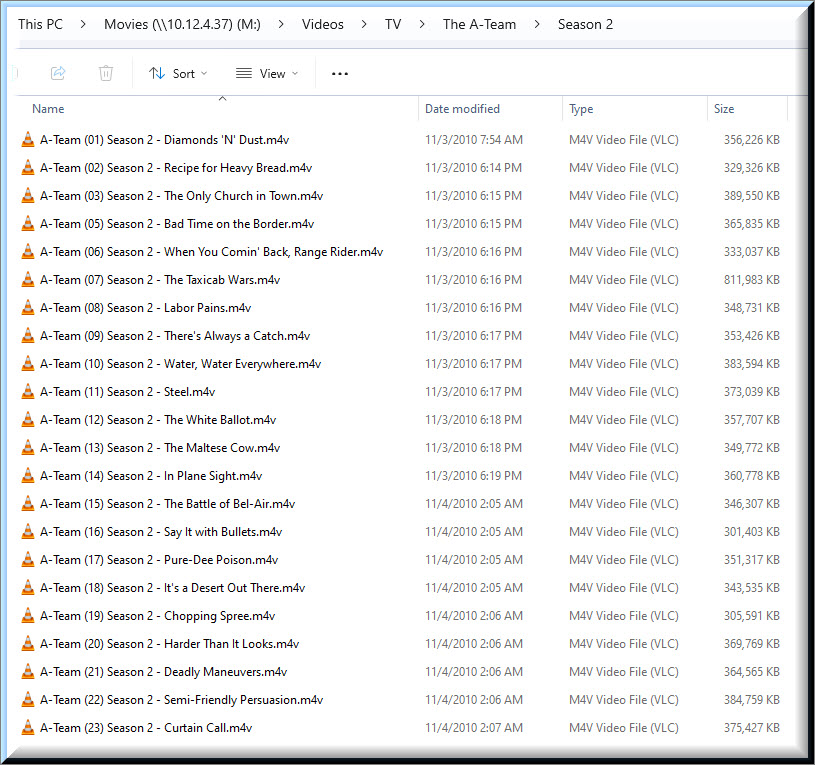
Task: Click the VLC icon for When You Comin' Back, Range Rider
Action: [28, 252]
